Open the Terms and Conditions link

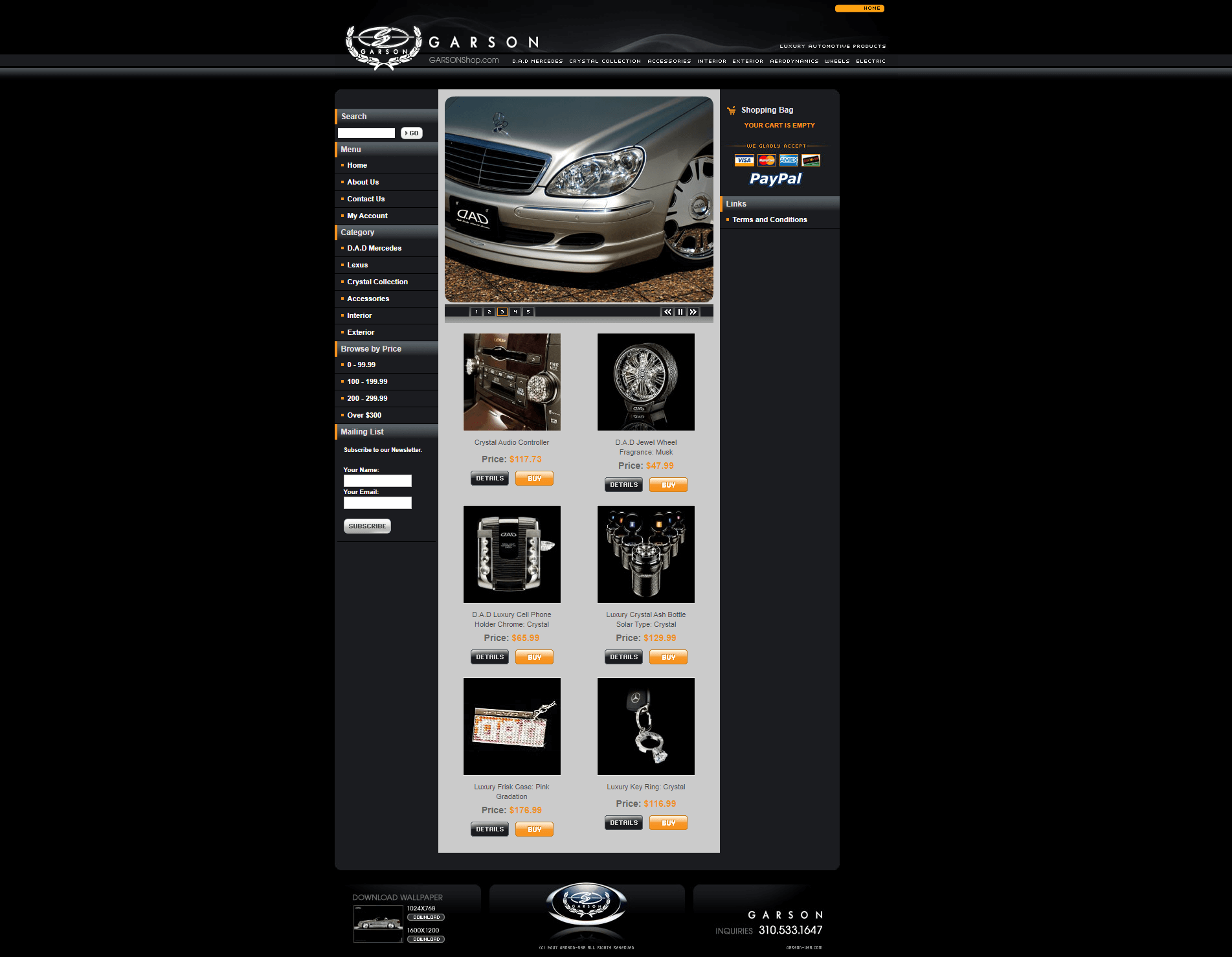click(769, 220)
